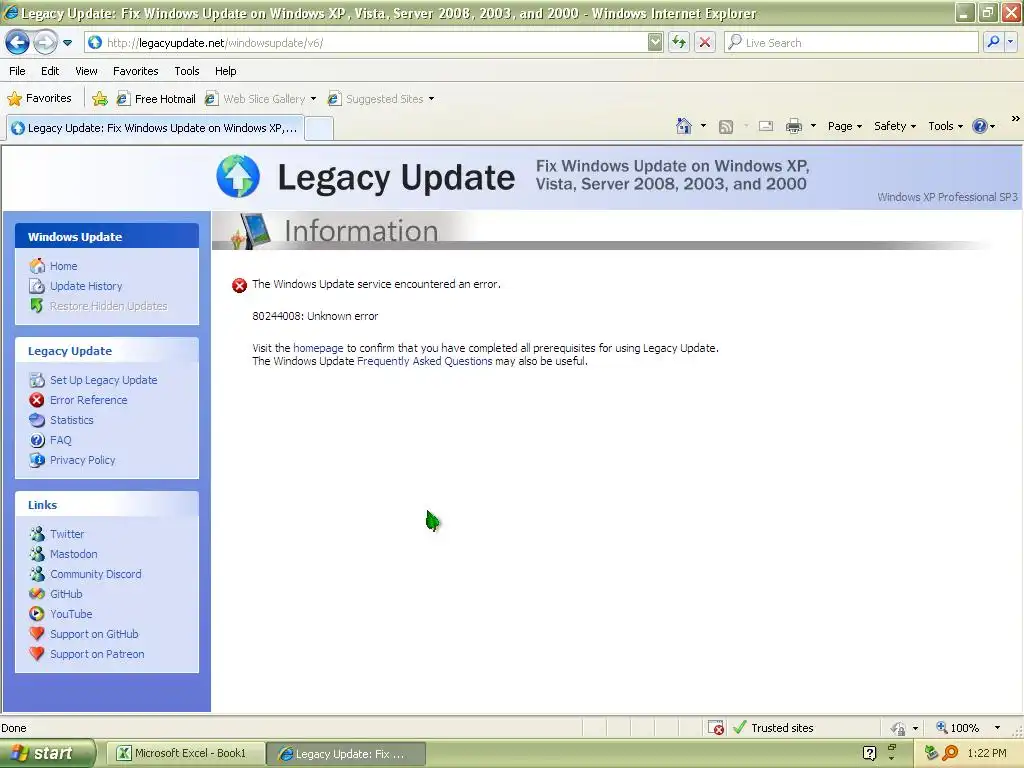The height and width of the screenshot is (768, 1024).
Task: Open the Support on Patreon link
Action: point(97,654)
